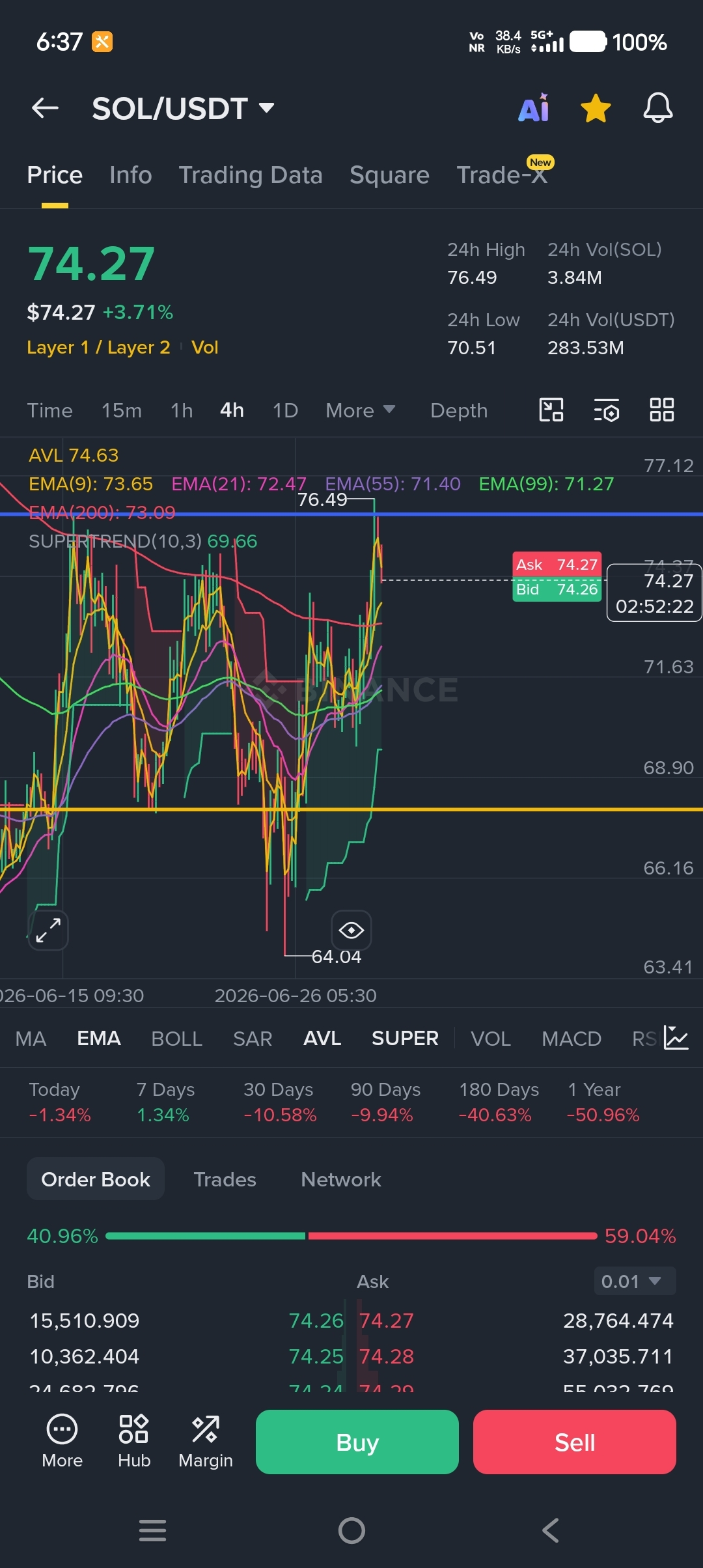Select the 4h chart interval
This screenshot has width=703, height=1568.
click(x=232, y=410)
